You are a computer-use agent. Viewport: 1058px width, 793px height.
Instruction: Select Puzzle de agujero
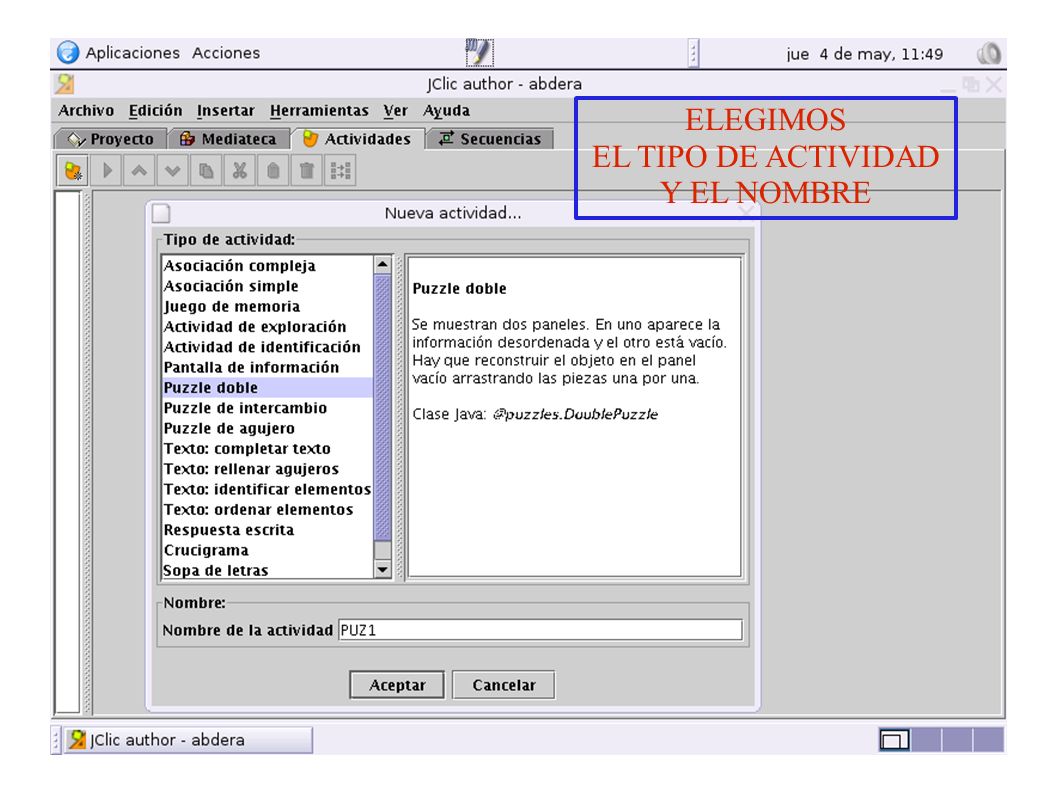click(267, 429)
